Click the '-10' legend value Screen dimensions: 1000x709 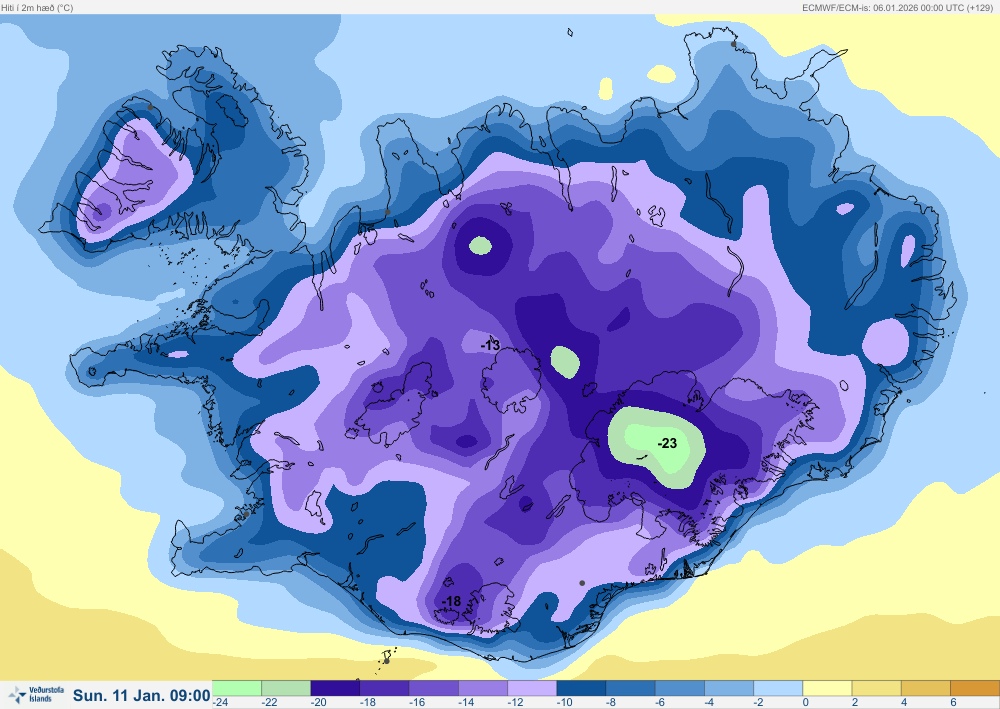click(x=565, y=702)
